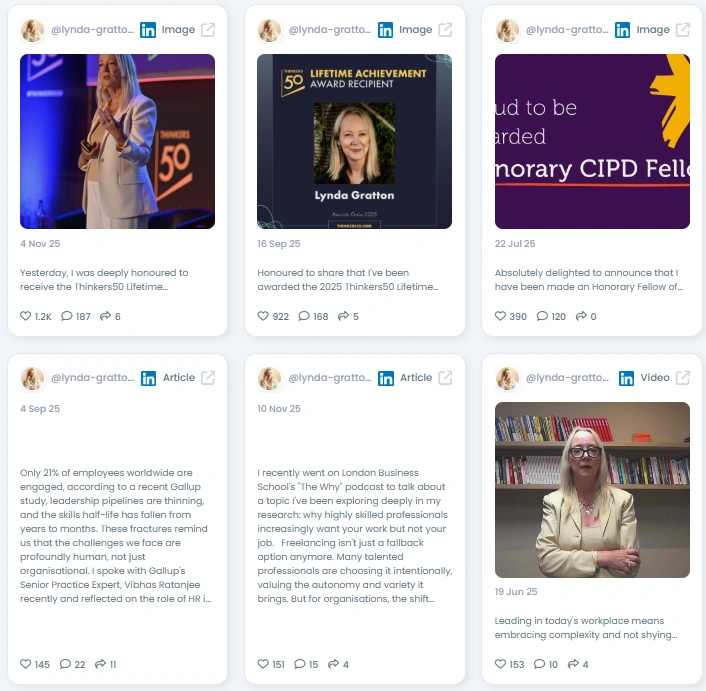Open external link on 16 Sep 25 post
The width and height of the screenshot is (706, 691).
445,30
